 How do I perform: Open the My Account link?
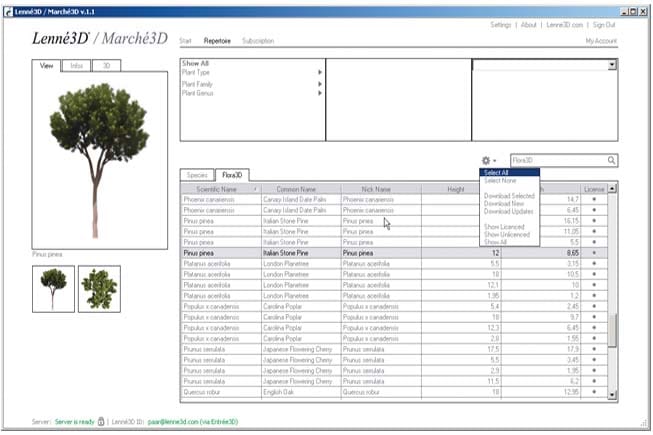coord(601,41)
